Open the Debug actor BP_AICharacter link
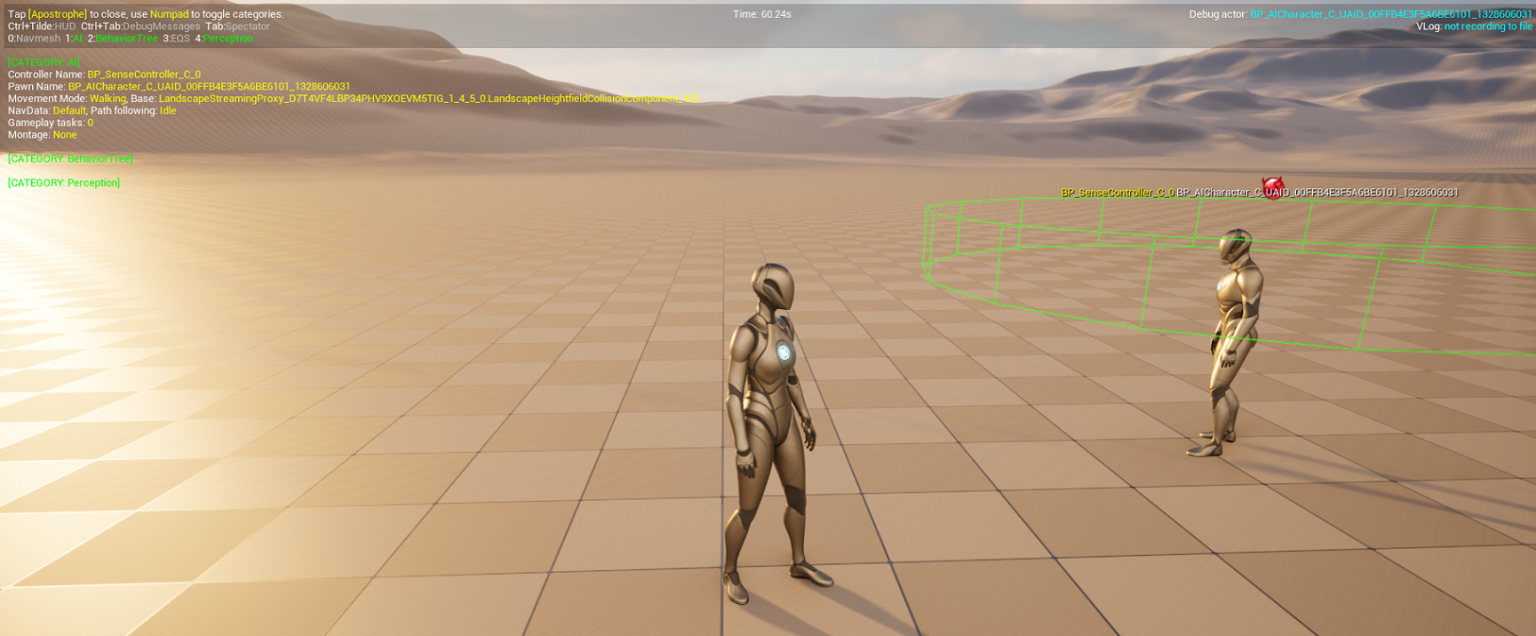Viewport: 1536px width, 636px height. click(1390, 15)
